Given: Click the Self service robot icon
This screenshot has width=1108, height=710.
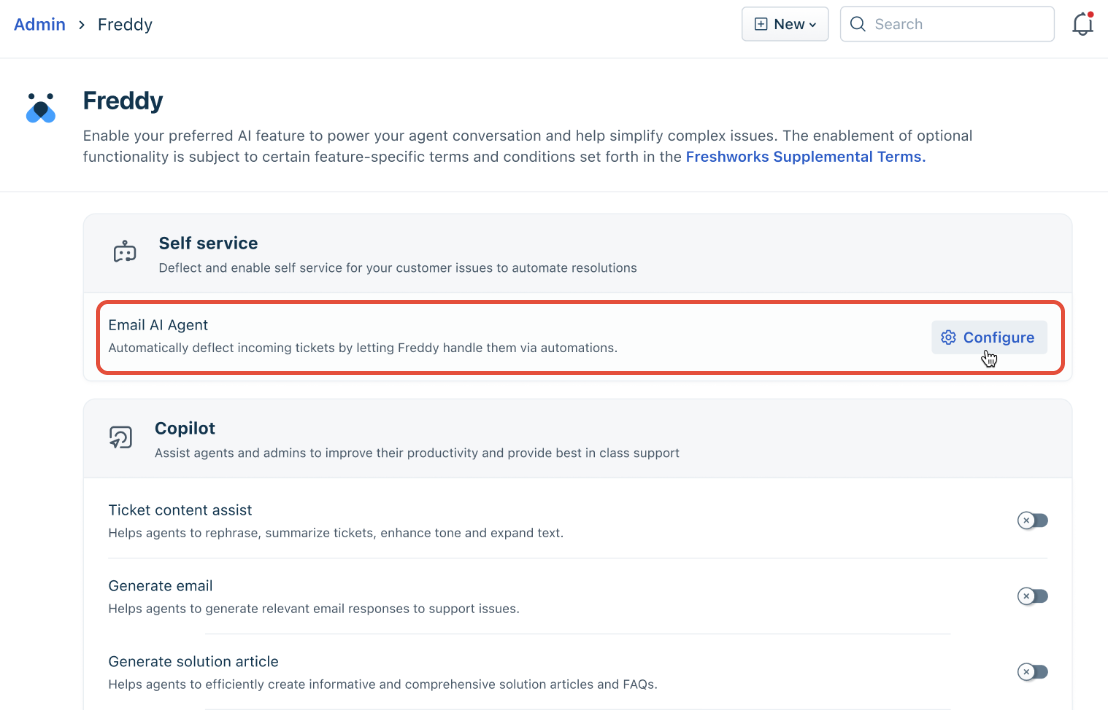Looking at the screenshot, I should tap(125, 252).
